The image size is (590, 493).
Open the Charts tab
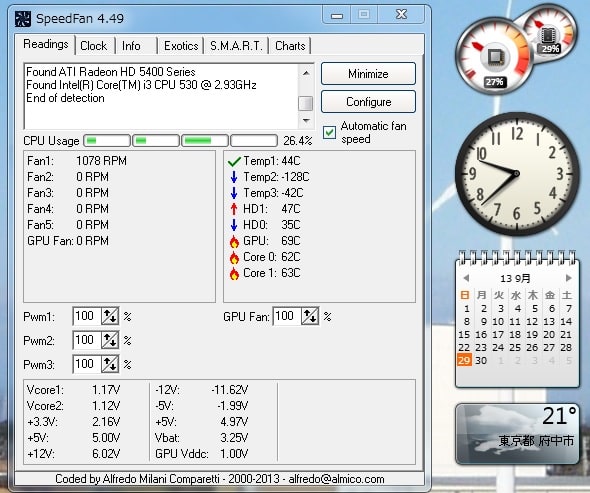(290, 46)
